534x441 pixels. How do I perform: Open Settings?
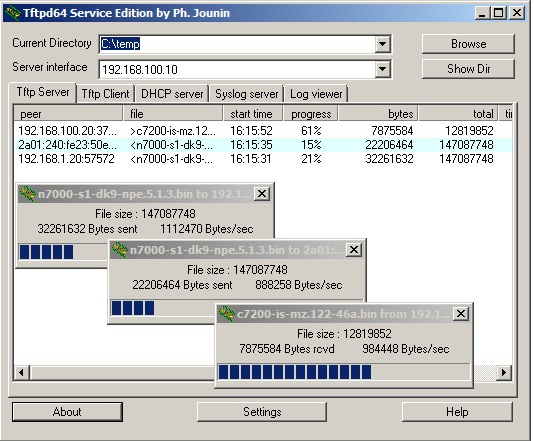(x=262, y=412)
